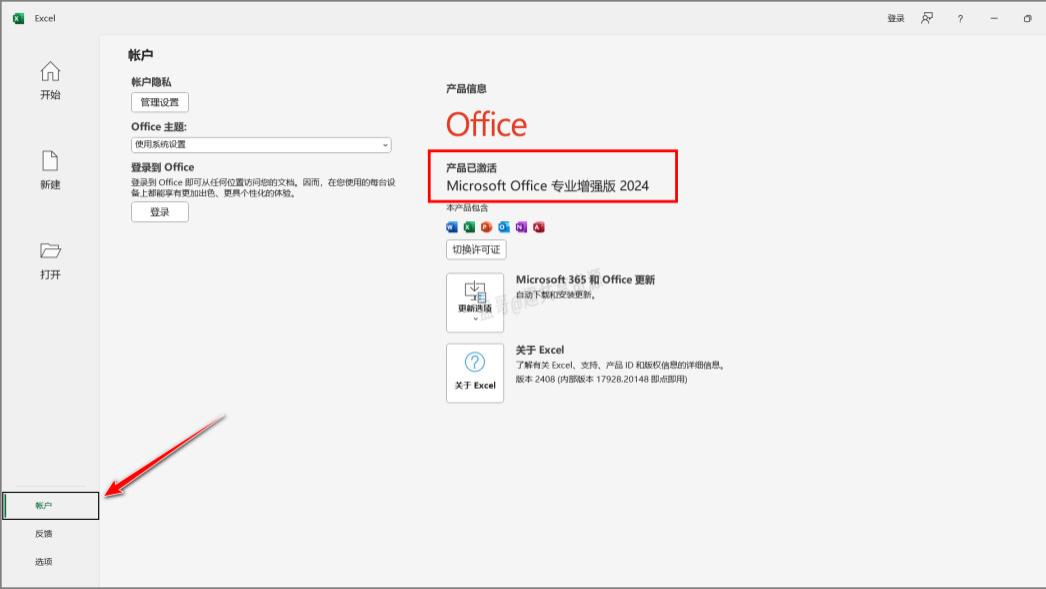Click the Word product icon
This screenshot has width=1046, height=589.
pyautogui.click(x=452, y=227)
